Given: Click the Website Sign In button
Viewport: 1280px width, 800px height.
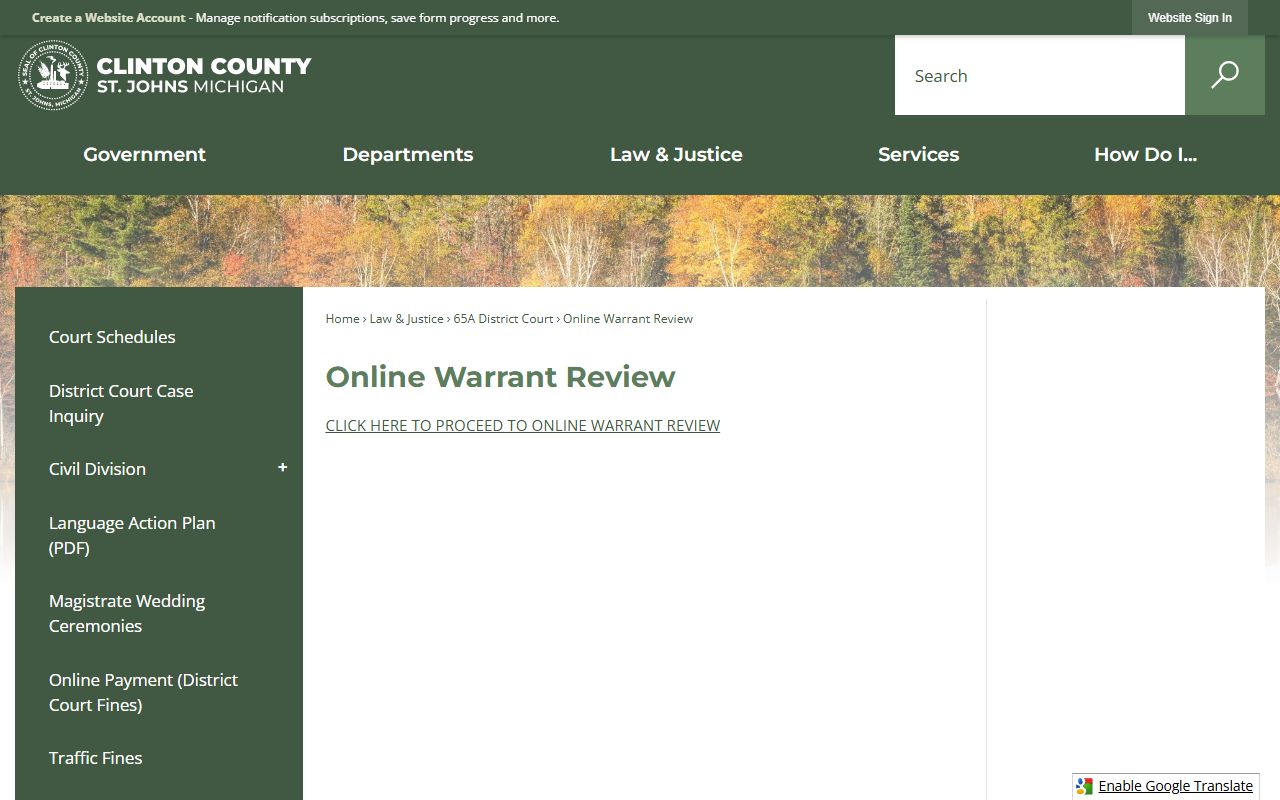Looking at the screenshot, I should (1190, 18).
